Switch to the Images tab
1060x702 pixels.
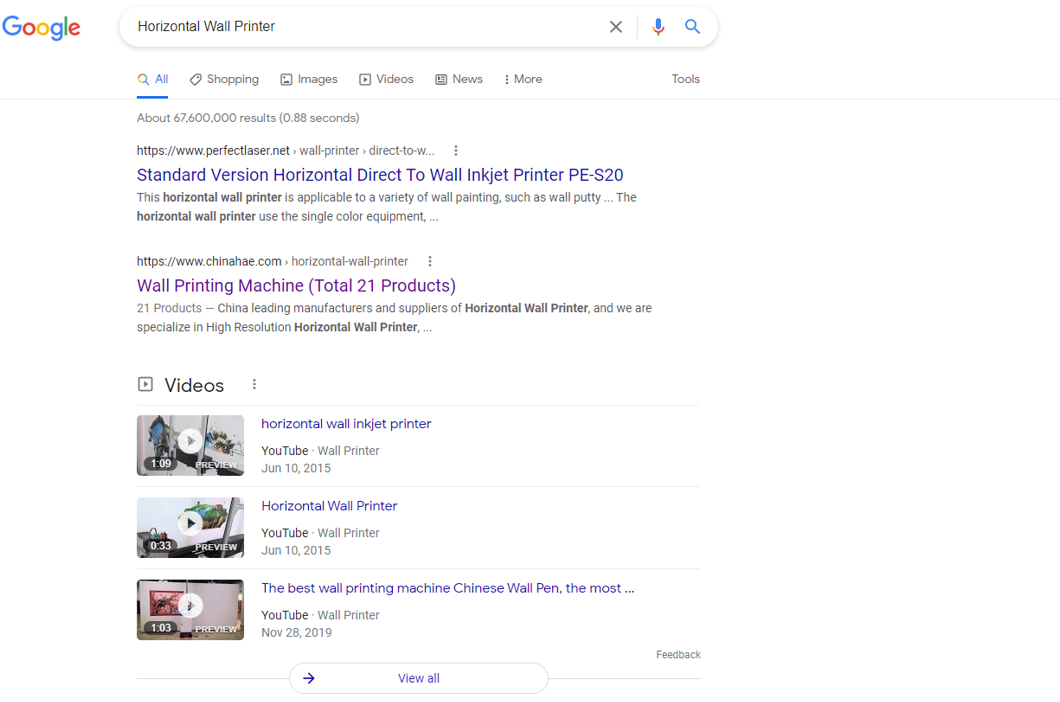tap(309, 79)
